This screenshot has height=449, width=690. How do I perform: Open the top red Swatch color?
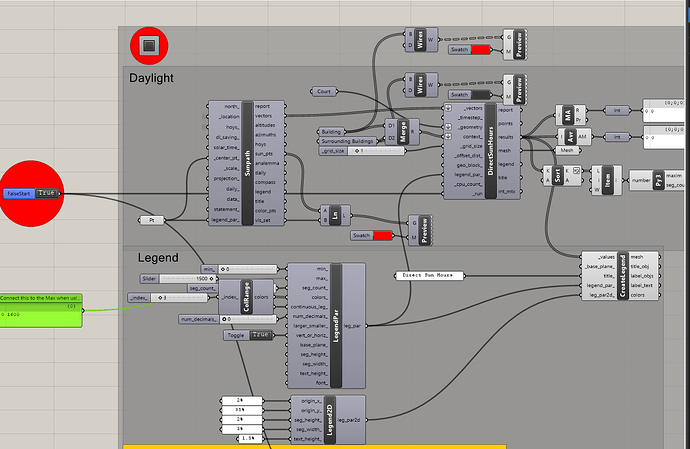(x=481, y=50)
